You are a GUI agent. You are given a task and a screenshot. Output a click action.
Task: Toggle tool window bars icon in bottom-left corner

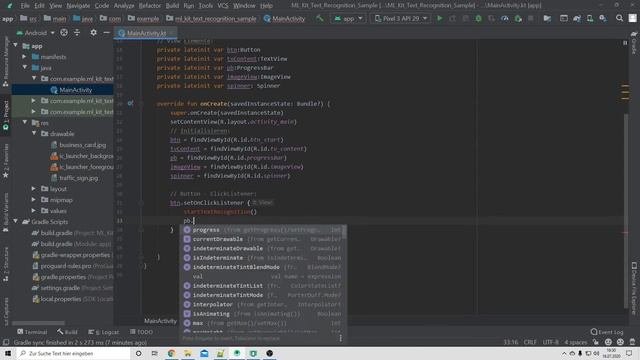[6, 342]
